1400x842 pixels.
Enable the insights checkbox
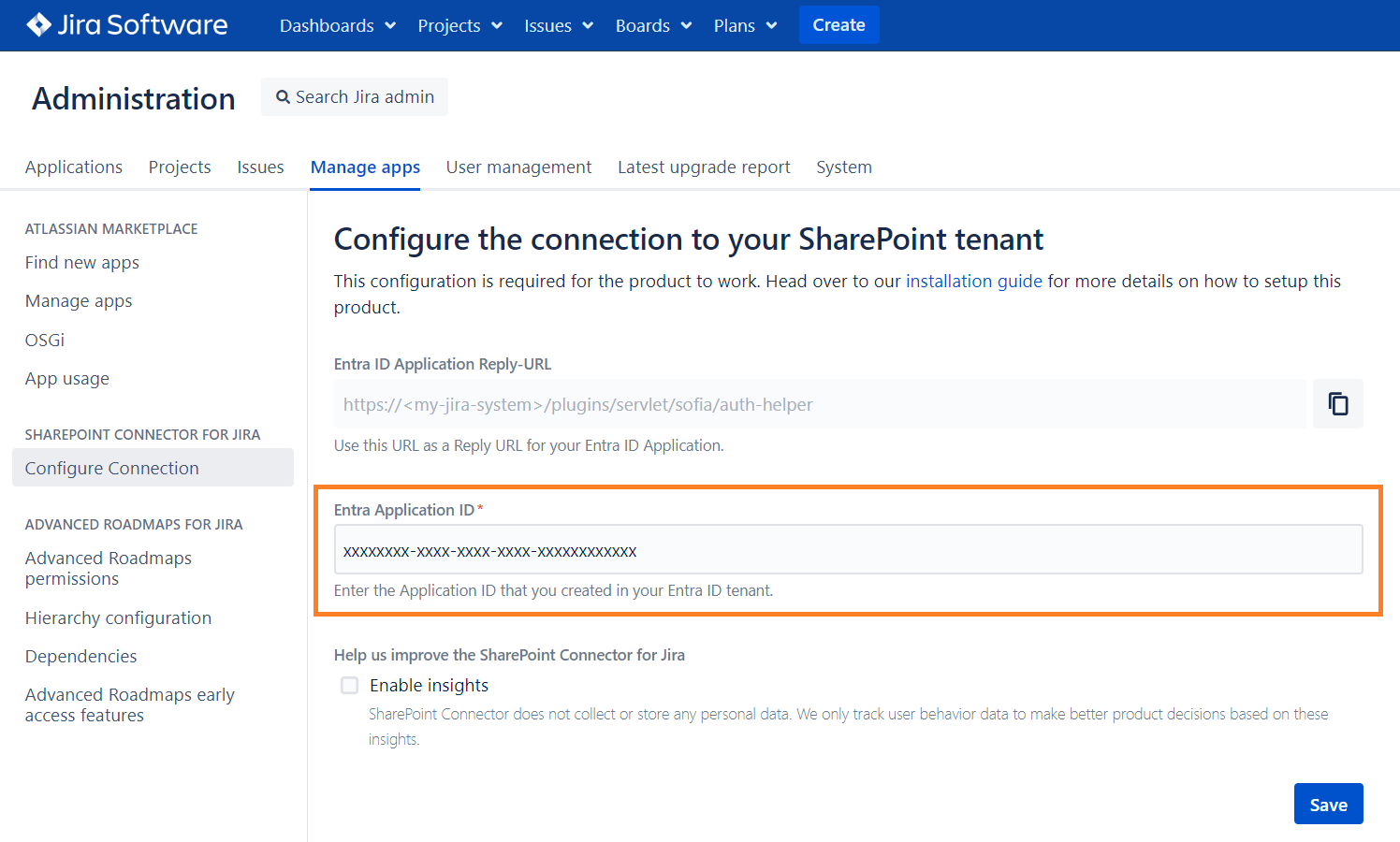pos(350,686)
